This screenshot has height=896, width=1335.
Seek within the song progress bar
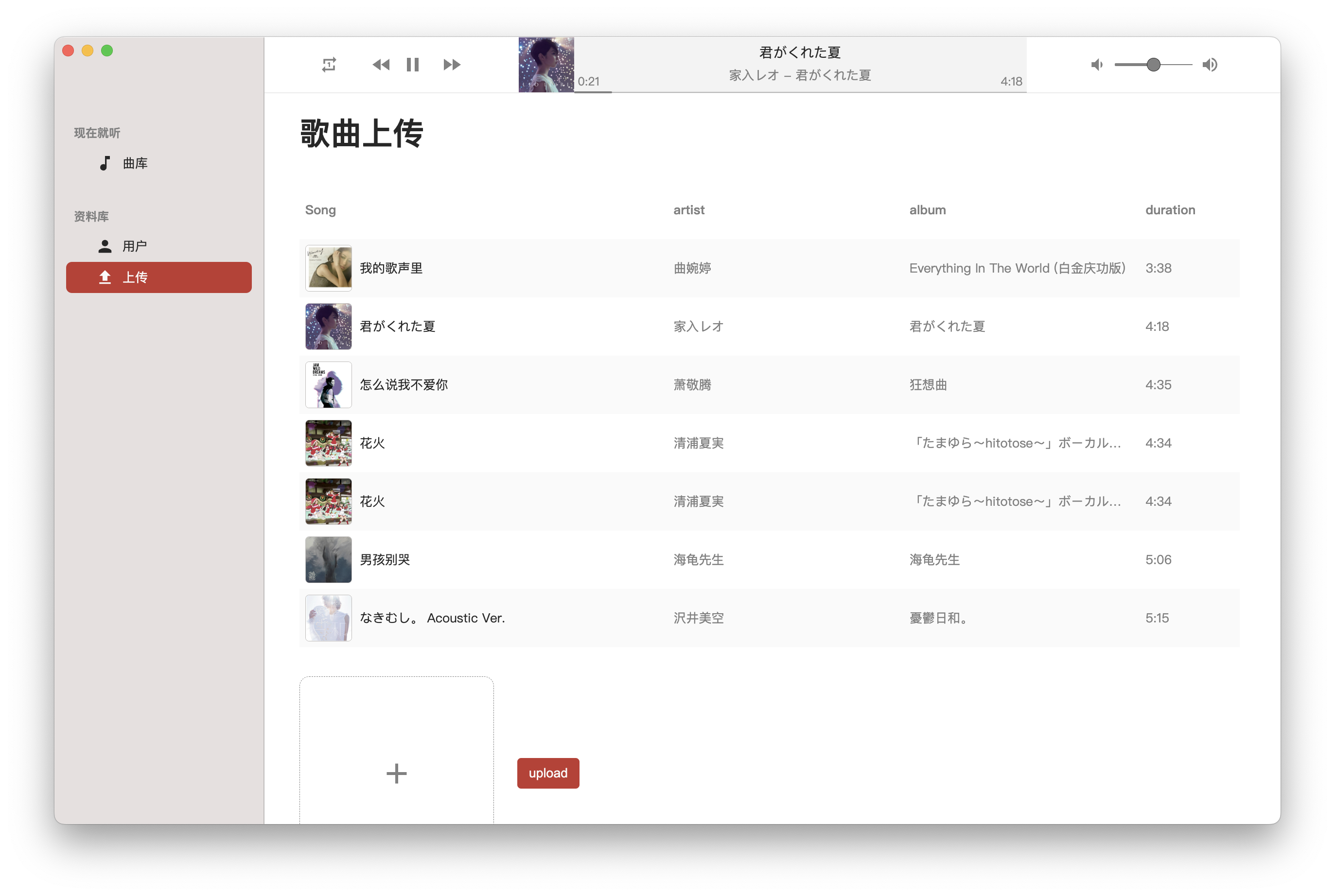[800, 91]
